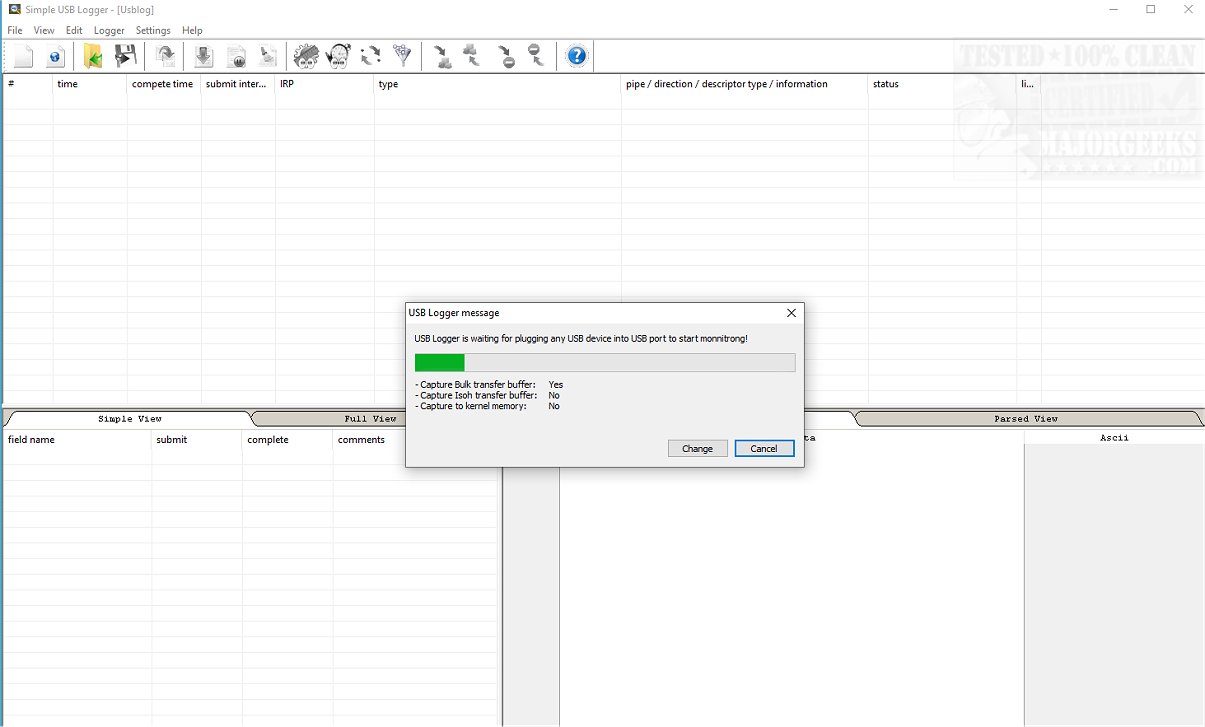This screenshot has width=1205, height=727.
Task: Click the 'IRP' column header
Action: pyautogui.click(x=325, y=84)
